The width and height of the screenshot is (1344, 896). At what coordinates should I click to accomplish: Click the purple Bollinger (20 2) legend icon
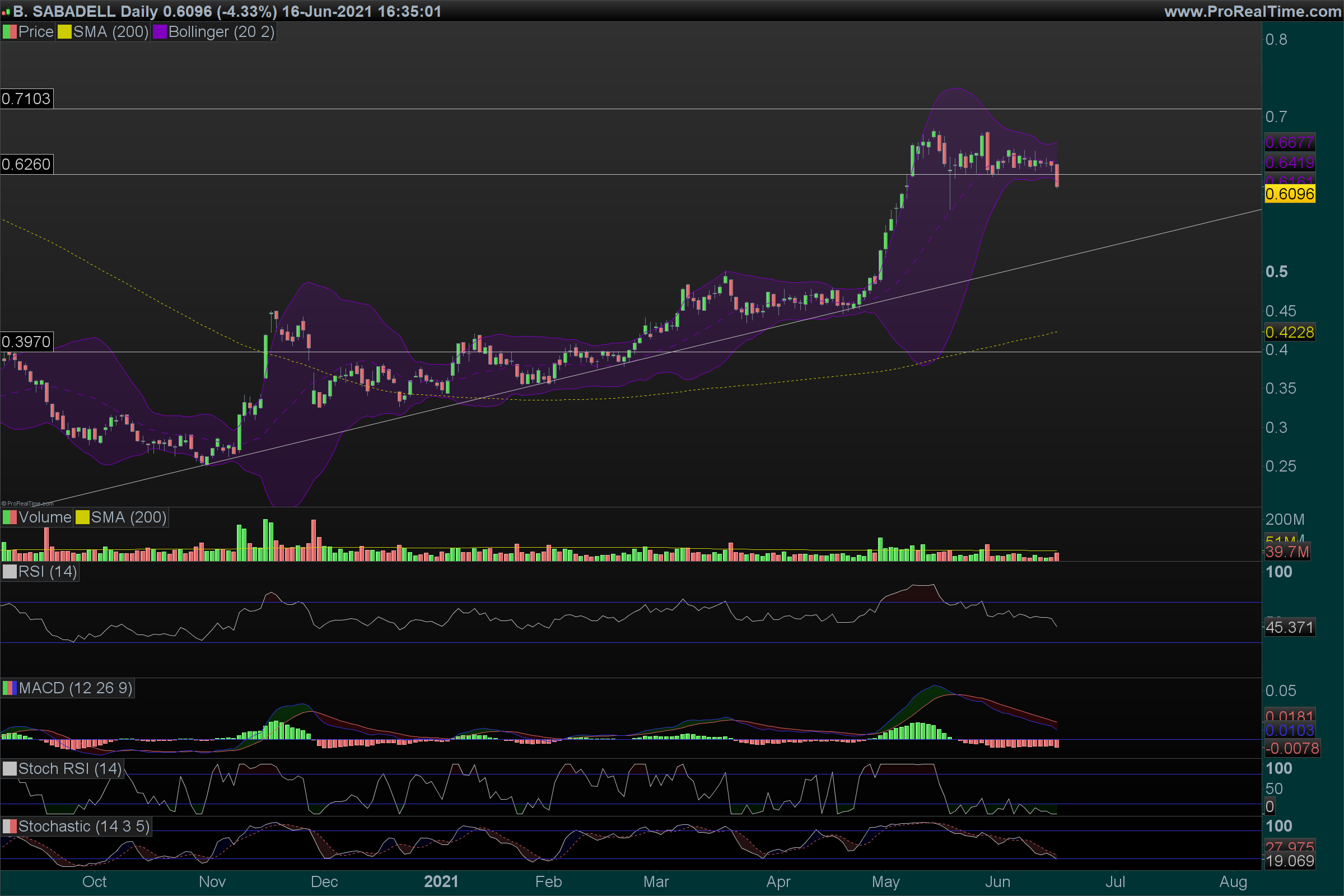coord(160,31)
